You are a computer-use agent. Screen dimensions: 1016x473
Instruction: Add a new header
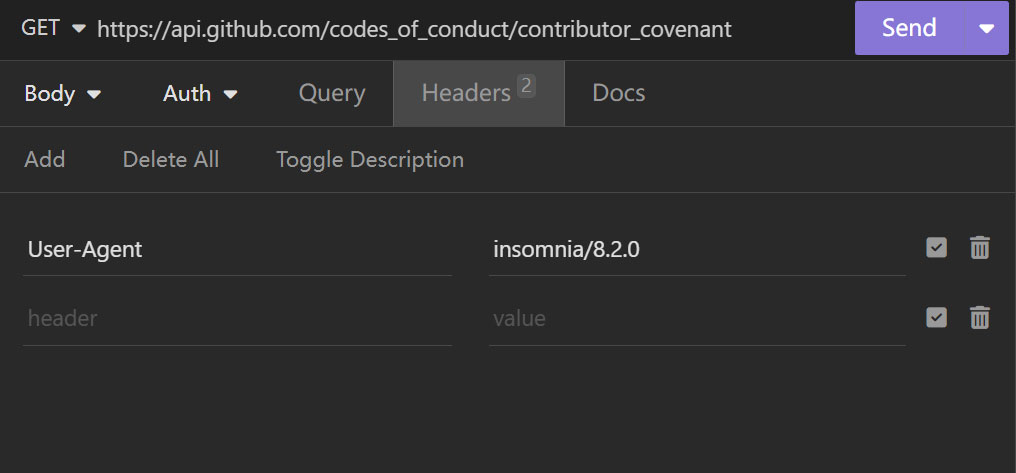click(x=45, y=159)
